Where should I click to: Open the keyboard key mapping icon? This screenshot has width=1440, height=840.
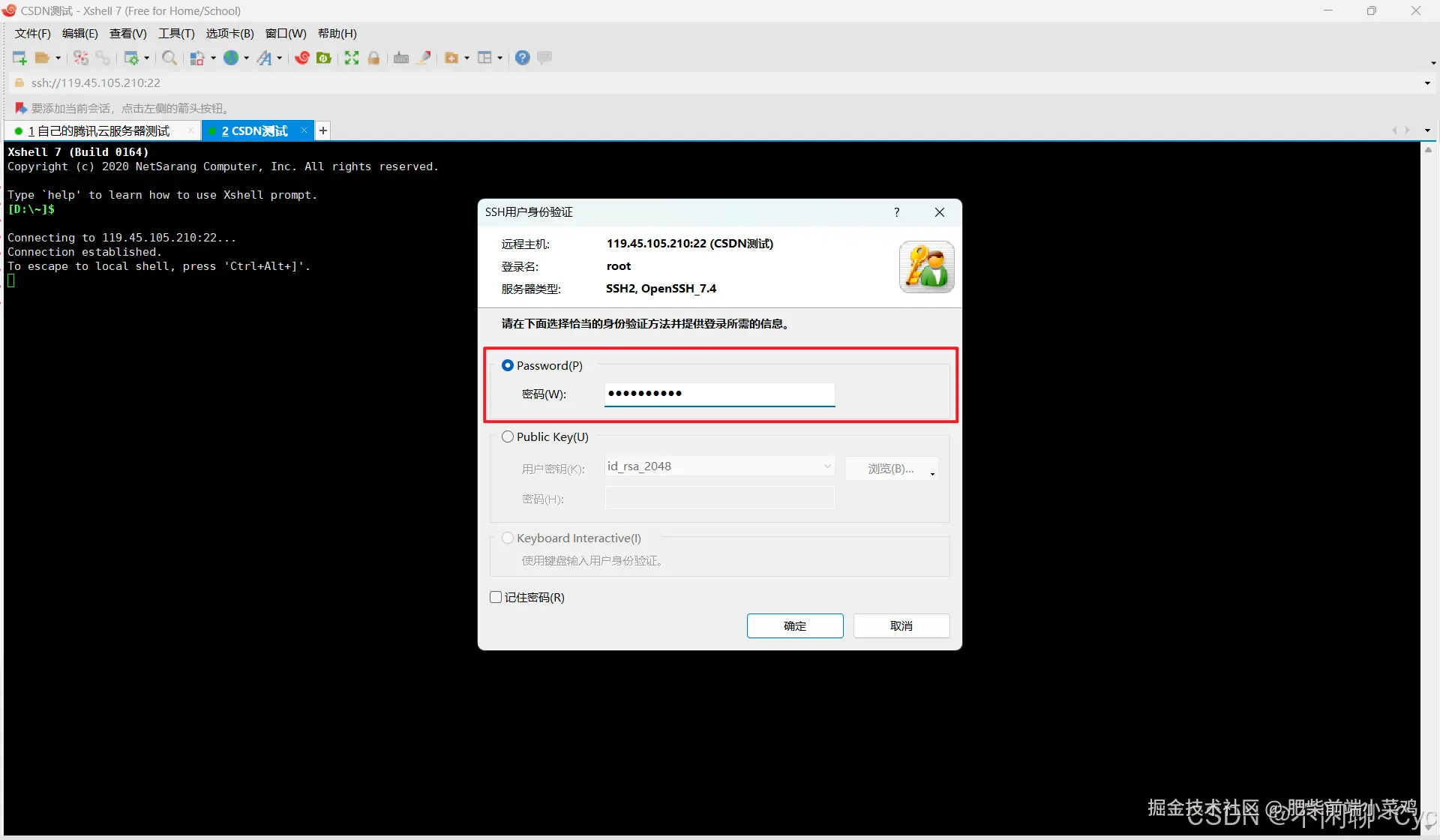coord(401,58)
